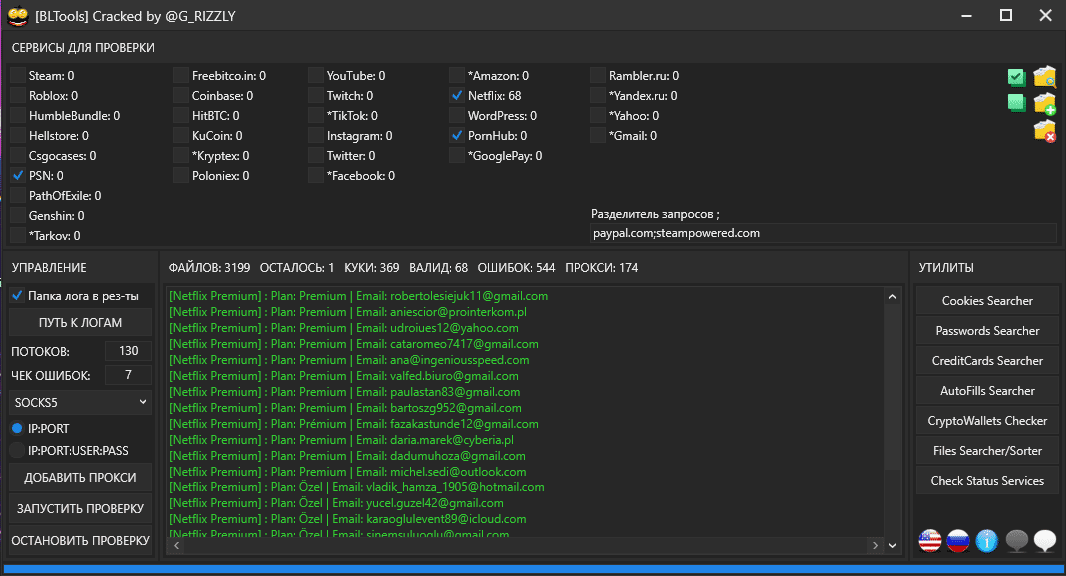Uncheck the Netflix service checkbox
Screen dimensions: 1066x576
(x=457, y=96)
